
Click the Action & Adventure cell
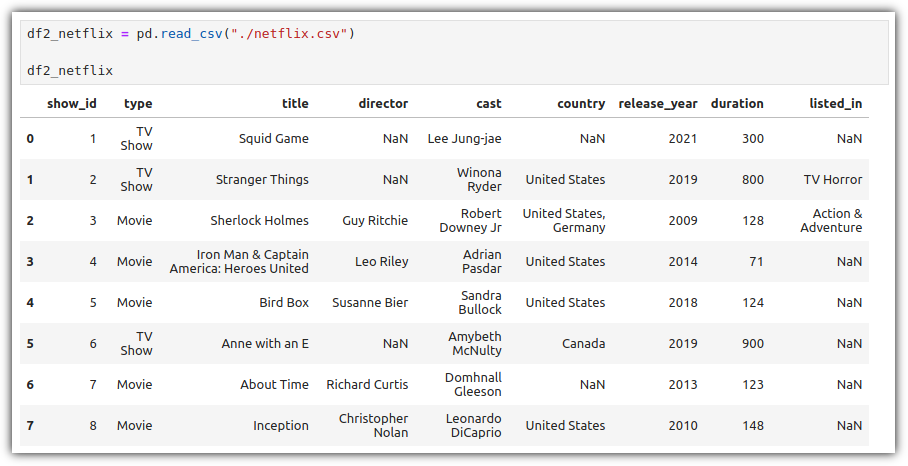click(x=832, y=221)
